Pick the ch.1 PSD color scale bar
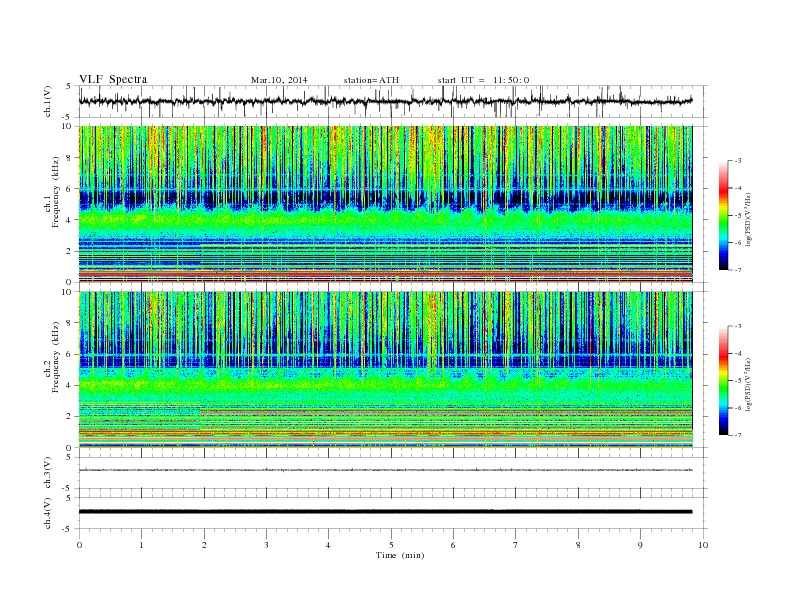792x612 pixels. coord(723,215)
